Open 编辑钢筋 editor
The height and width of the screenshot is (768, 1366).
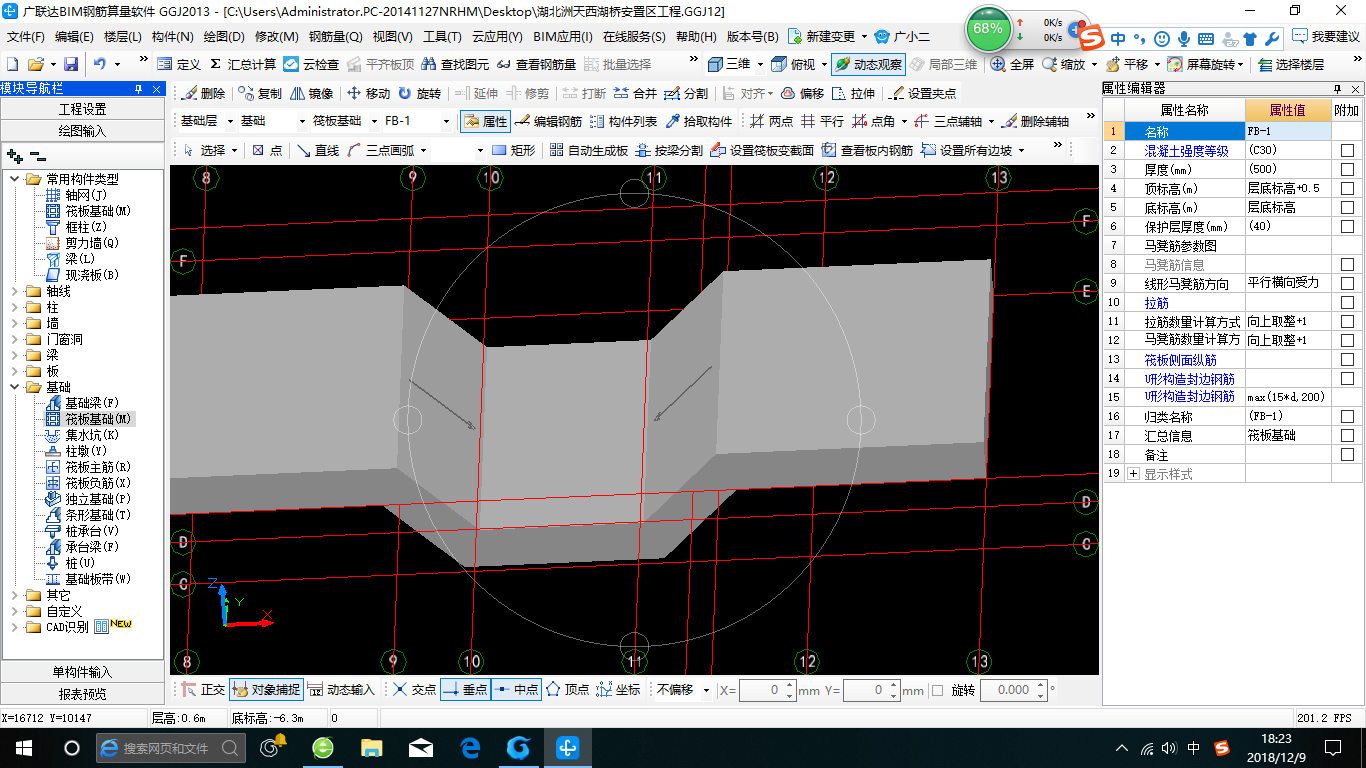click(549, 122)
